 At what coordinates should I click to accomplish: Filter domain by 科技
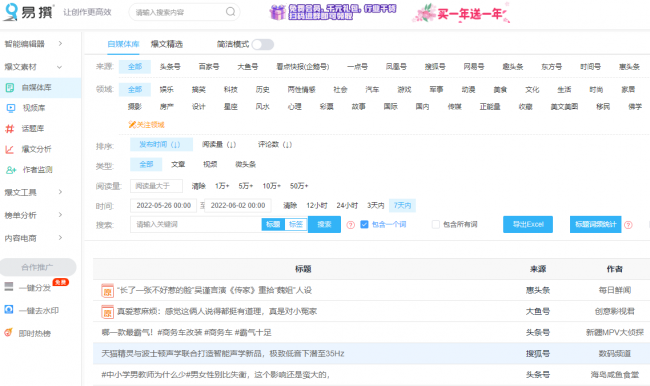click(x=230, y=89)
